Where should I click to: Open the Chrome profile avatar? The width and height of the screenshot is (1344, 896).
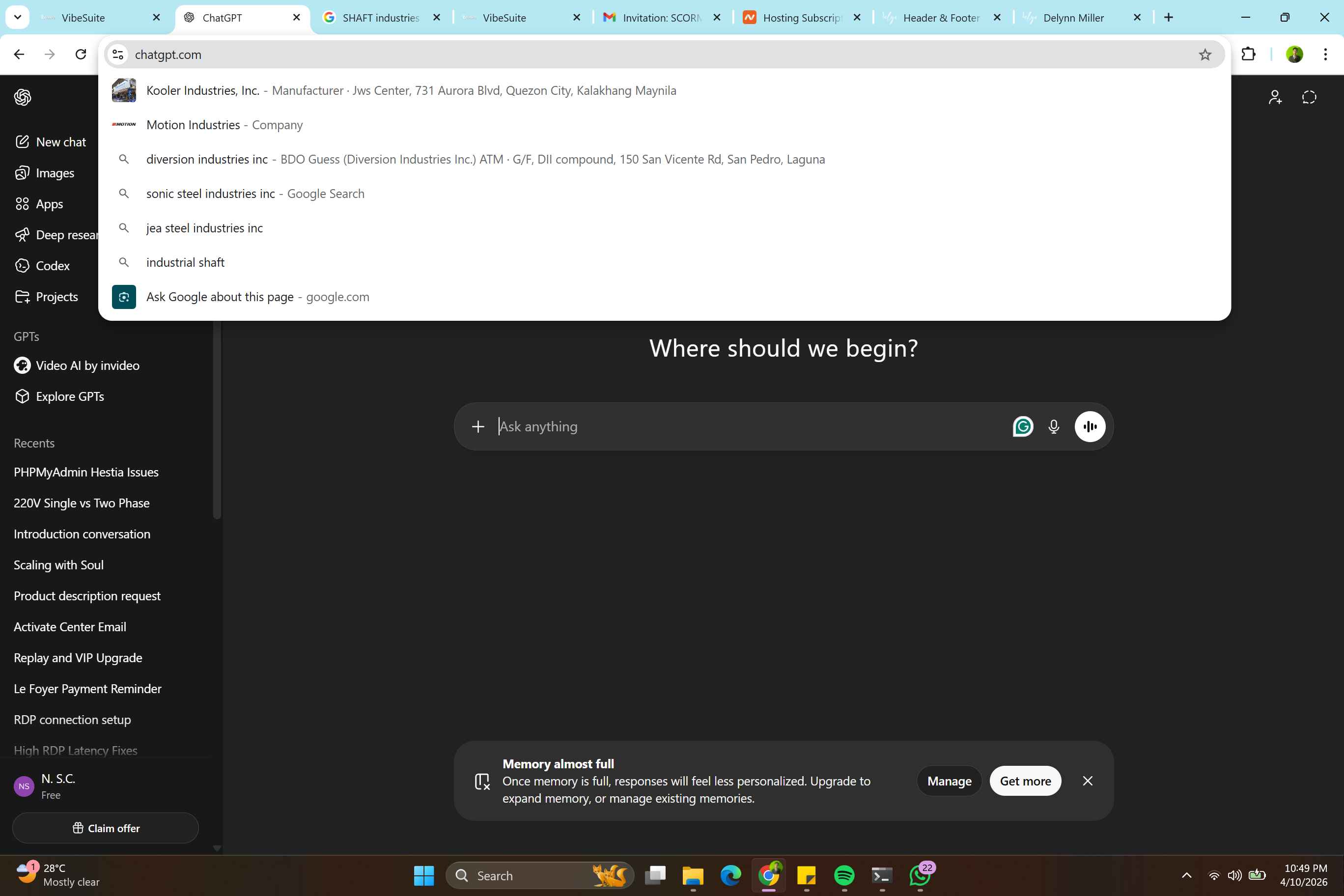[1294, 55]
